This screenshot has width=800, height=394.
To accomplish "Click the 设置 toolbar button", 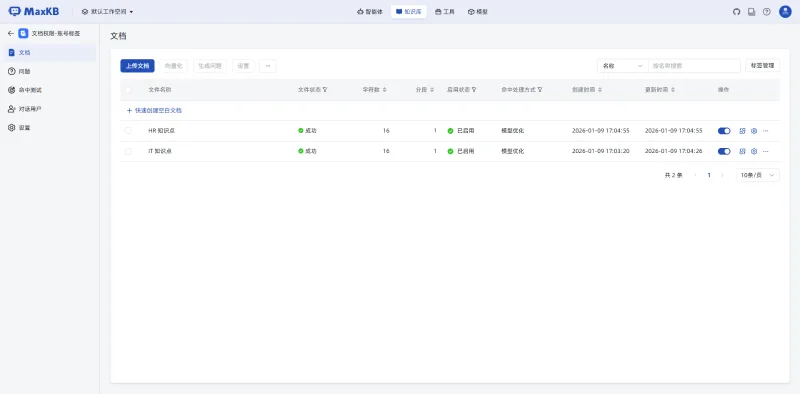I will pyautogui.click(x=243, y=66).
